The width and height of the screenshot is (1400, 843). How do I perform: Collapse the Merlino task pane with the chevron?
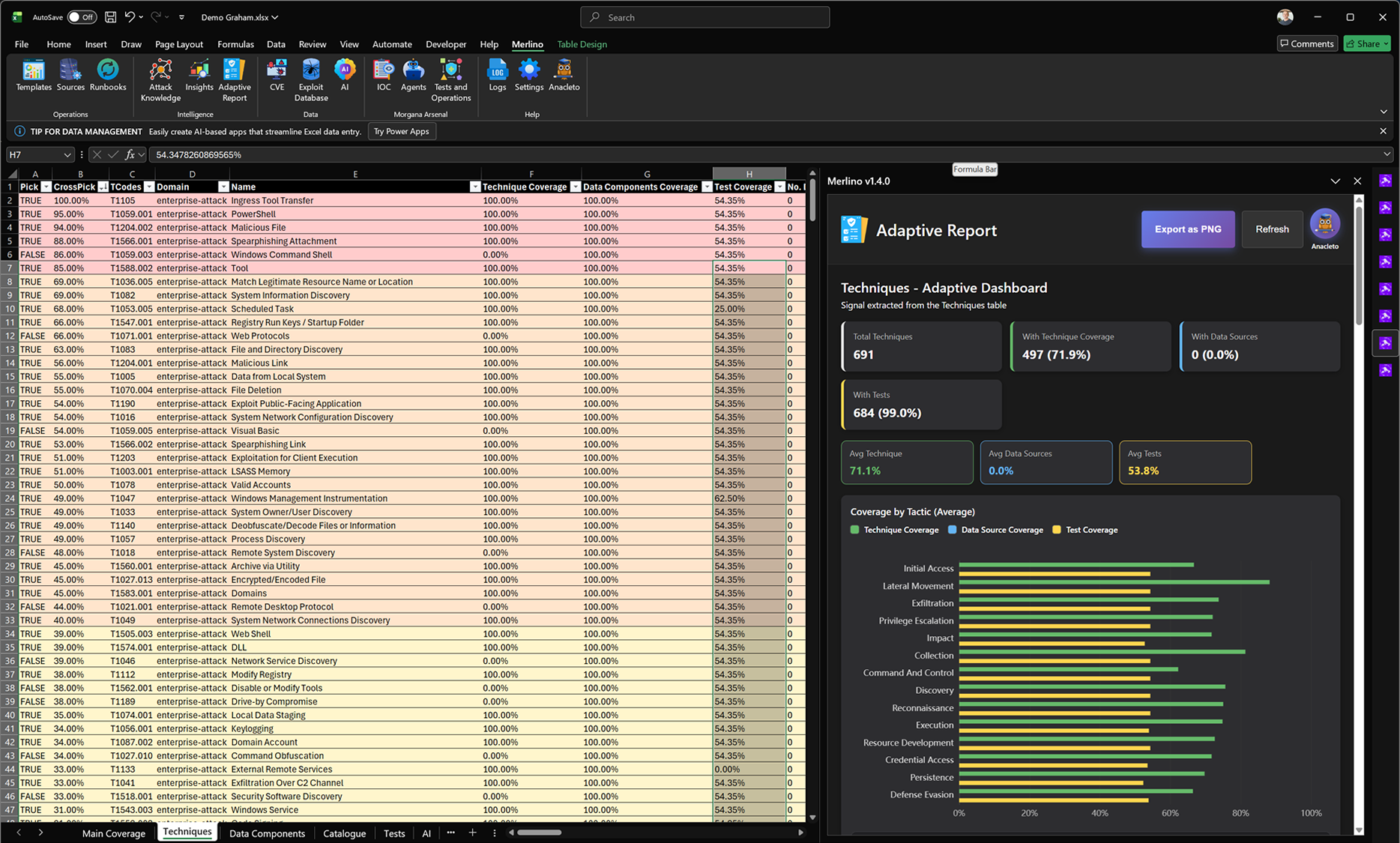pyautogui.click(x=1336, y=181)
